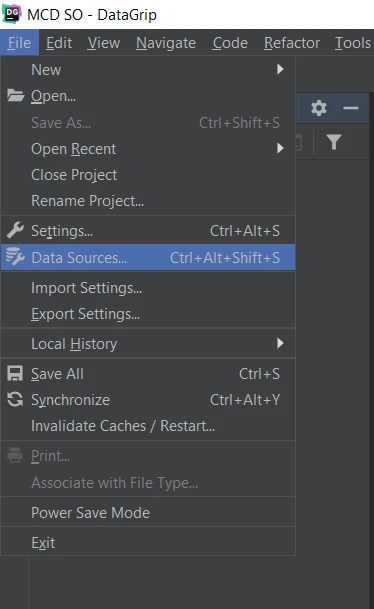Select Invalidate Caches / Restart...
This screenshot has width=374, height=609.
pyautogui.click(x=148, y=426)
